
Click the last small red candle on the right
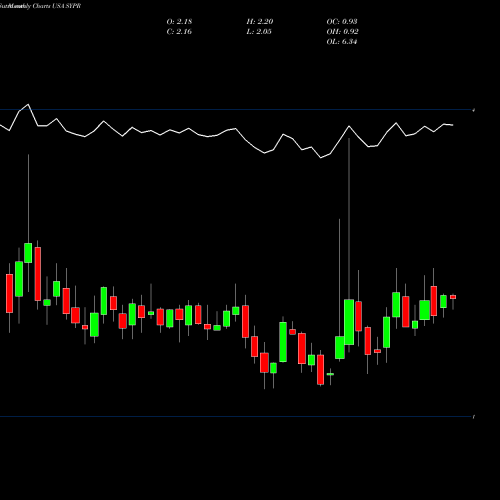click(x=453, y=297)
